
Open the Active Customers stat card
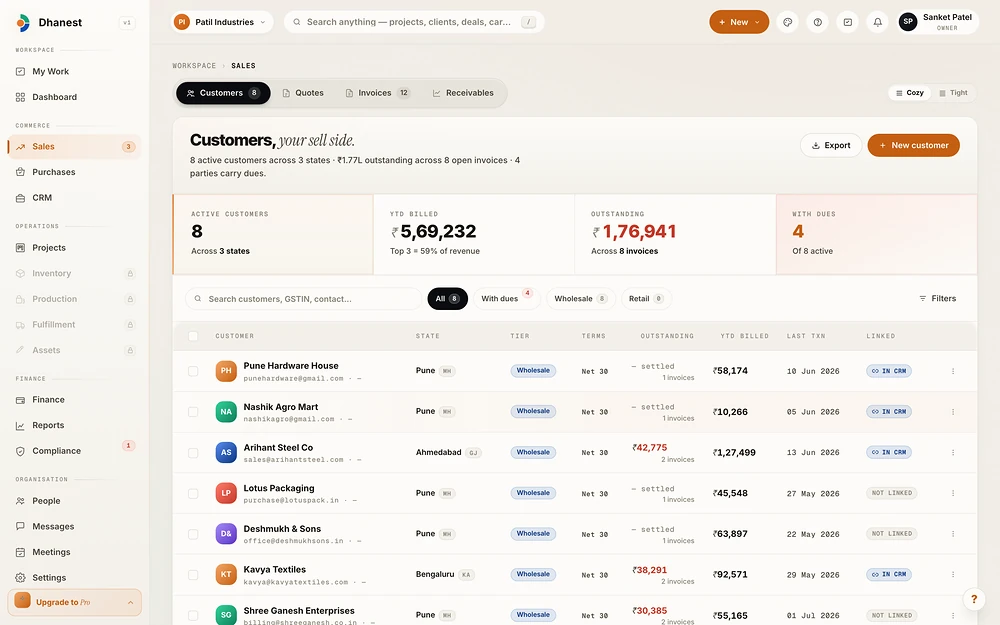coord(273,234)
